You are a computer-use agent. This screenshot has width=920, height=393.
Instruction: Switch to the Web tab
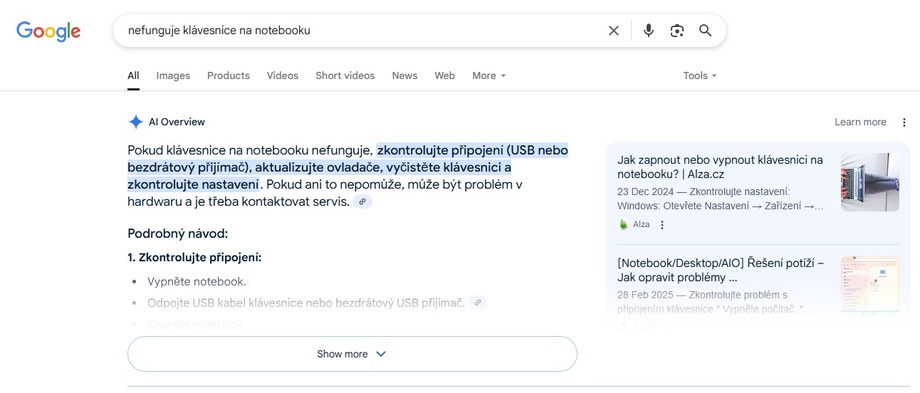(445, 76)
